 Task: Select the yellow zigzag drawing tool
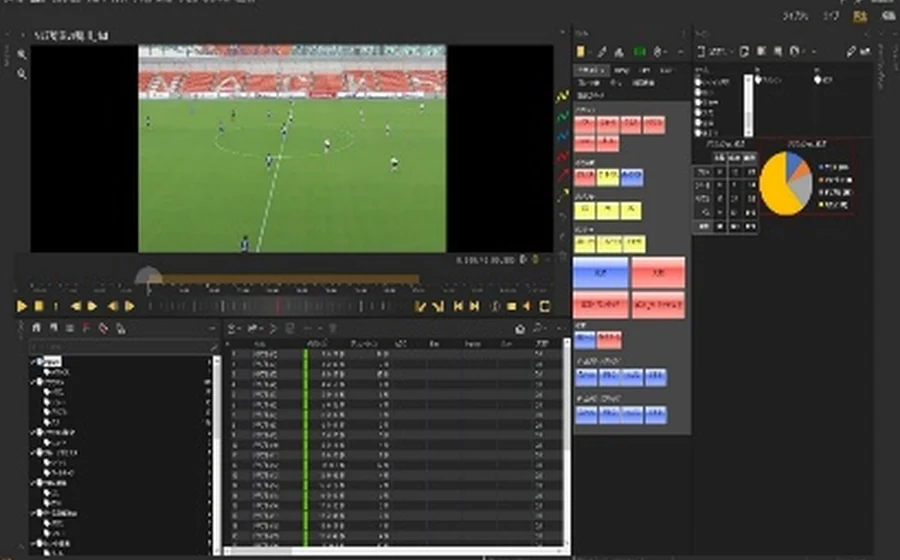[562, 96]
